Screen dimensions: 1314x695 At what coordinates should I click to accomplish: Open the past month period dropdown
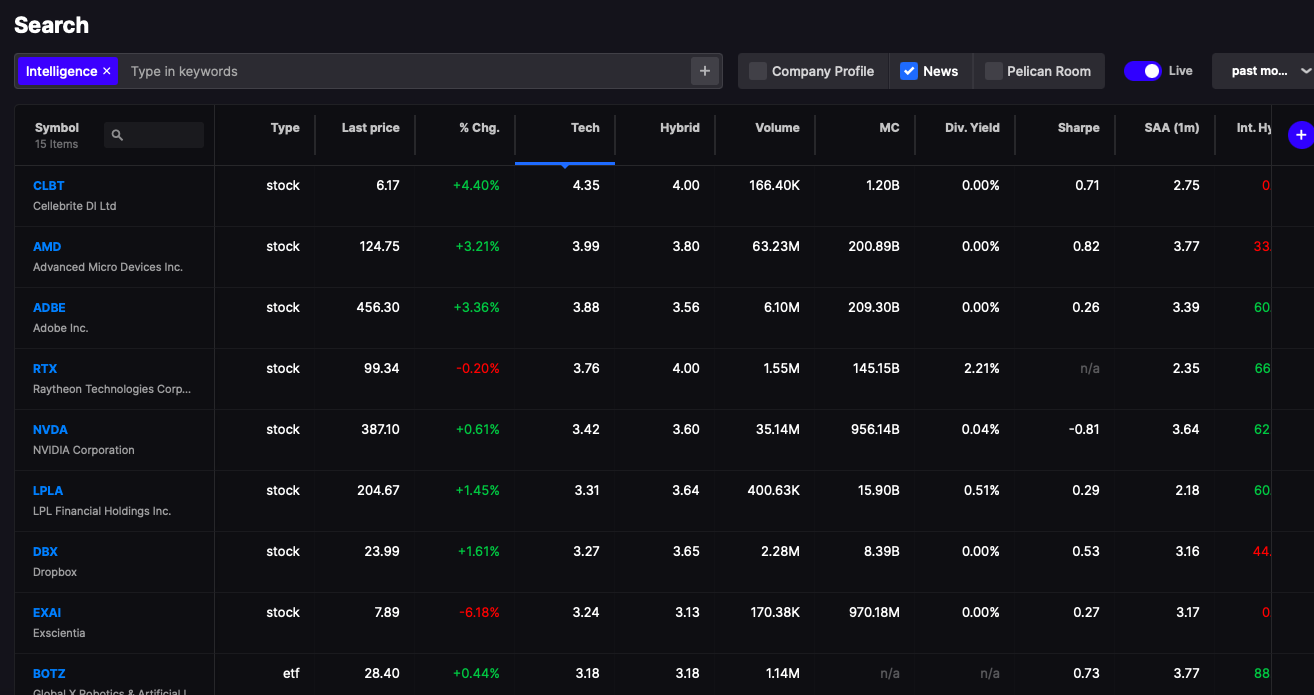(1265, 71)
